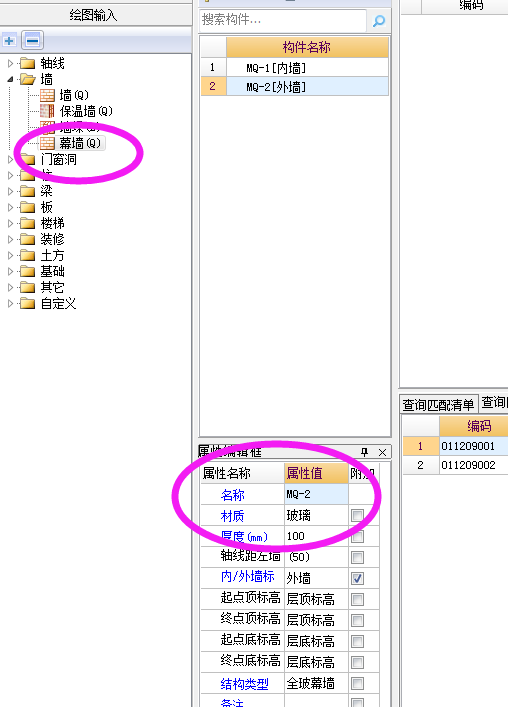Click the 基础 folder icon
508x707 pixels.
click(28, 271)
